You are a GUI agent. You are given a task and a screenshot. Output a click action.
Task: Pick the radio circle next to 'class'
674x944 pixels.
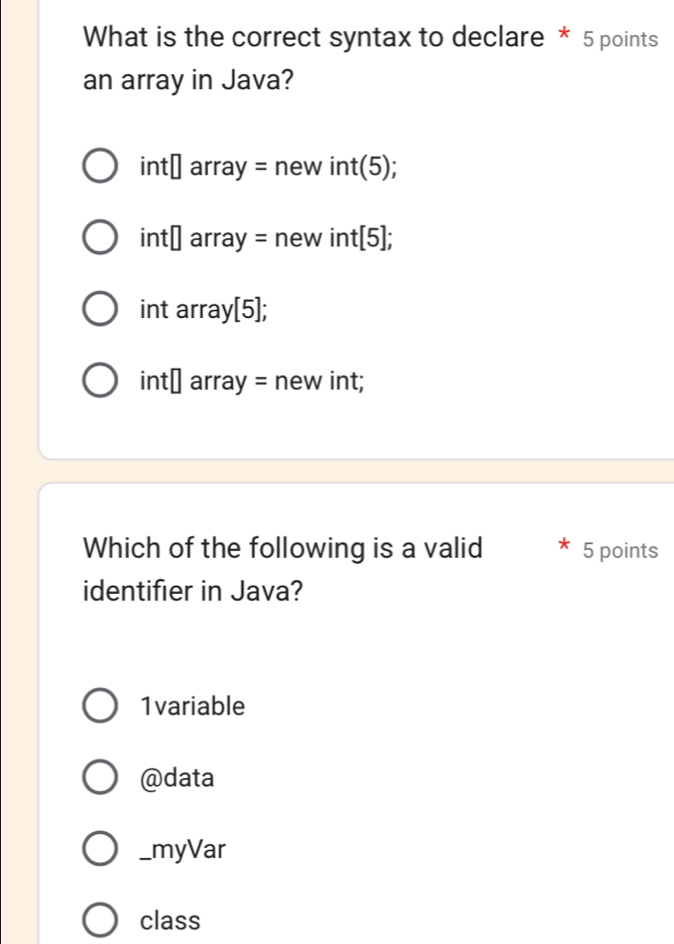click(x=100, y=920)
